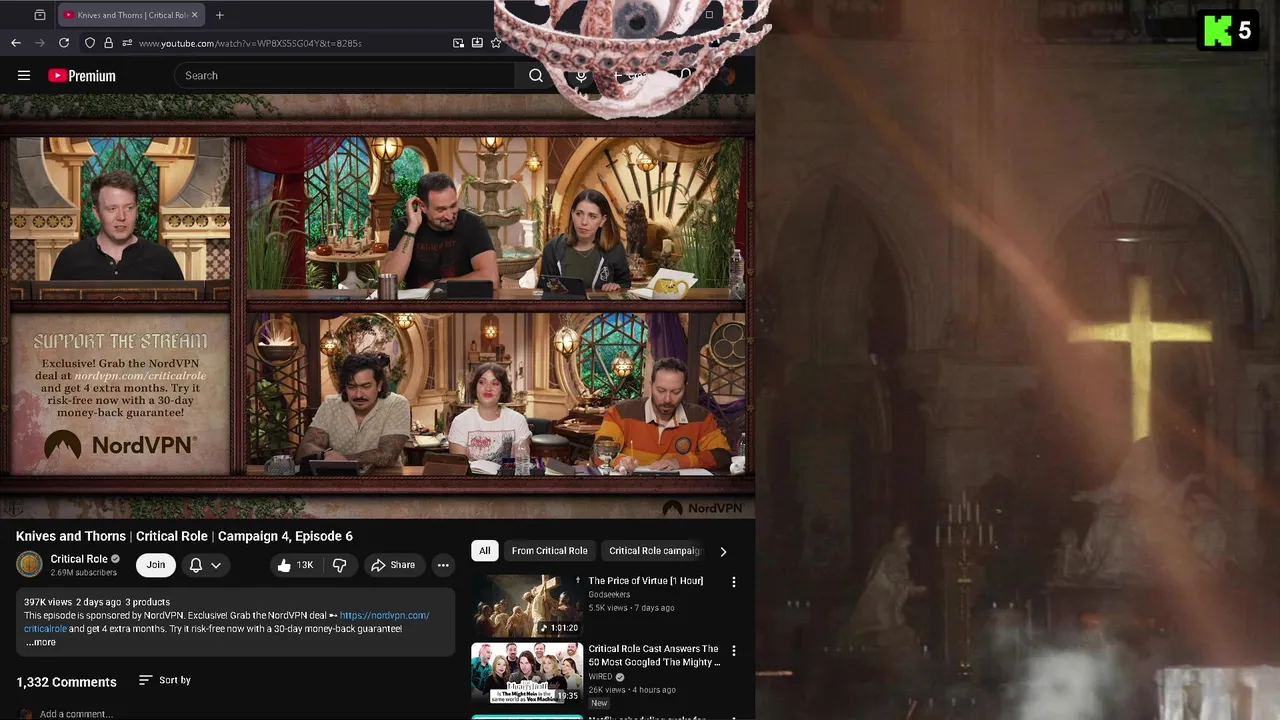Viewport: 1280px width, 720px height.
Task: Open the Critical Role channel avatar
Action: (x=29, y=565)
